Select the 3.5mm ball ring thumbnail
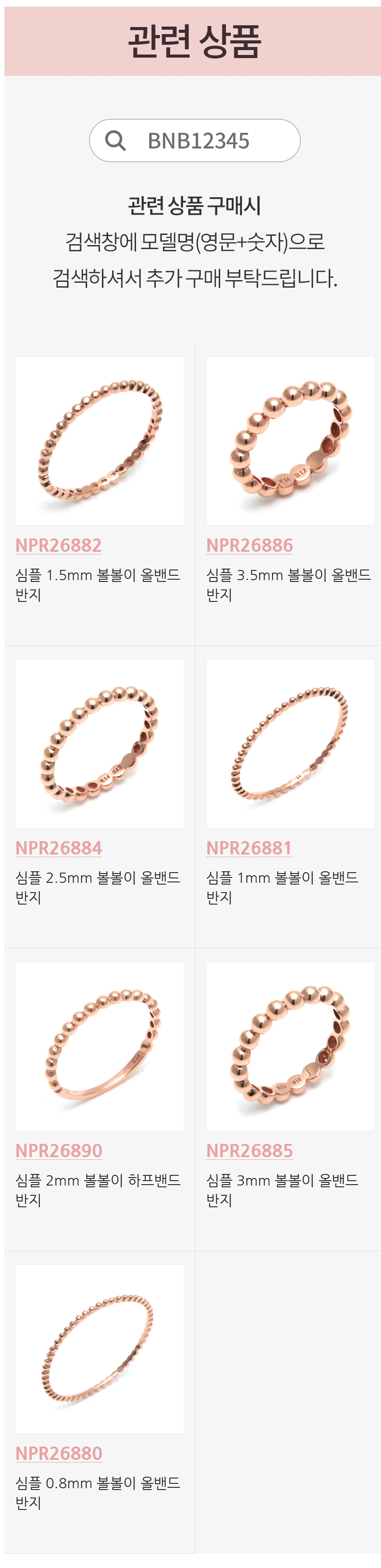Screen dimensions: 381x1568 (x=290, y=441)
